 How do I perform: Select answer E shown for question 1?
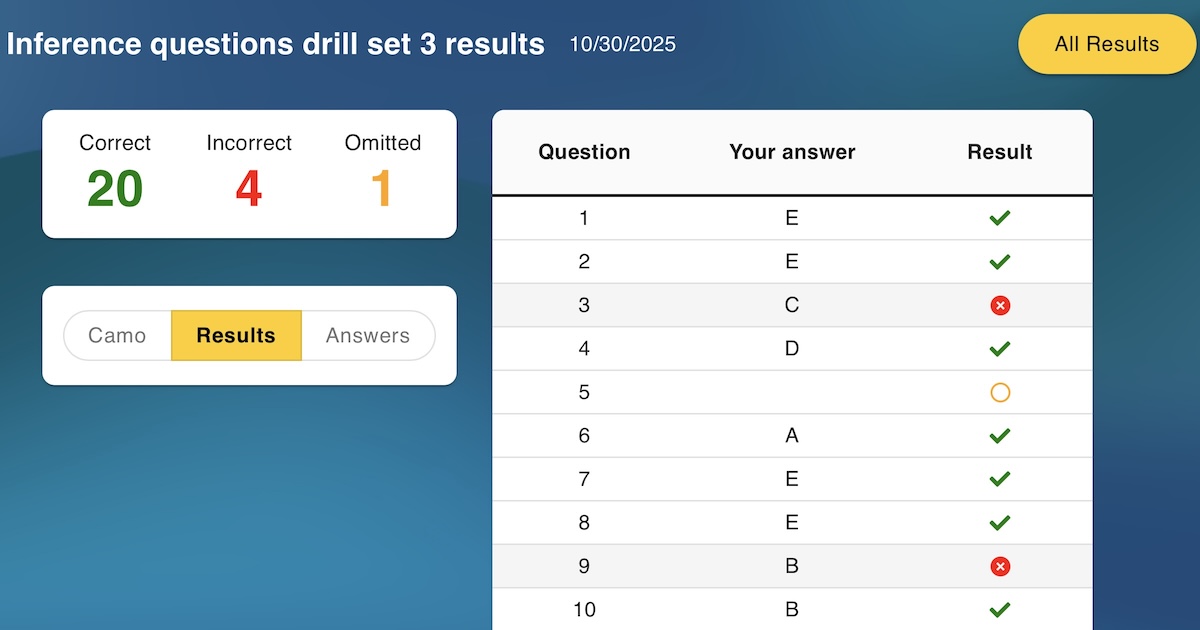791,218
